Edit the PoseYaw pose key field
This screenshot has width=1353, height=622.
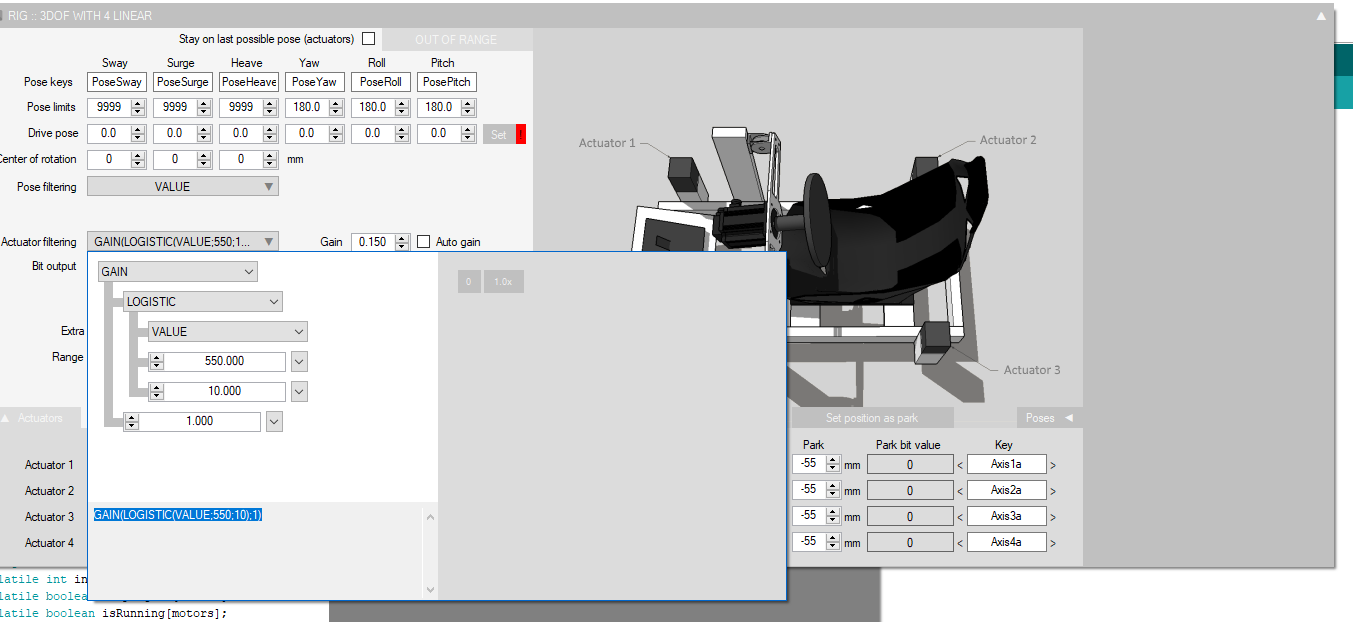[316, 82]
